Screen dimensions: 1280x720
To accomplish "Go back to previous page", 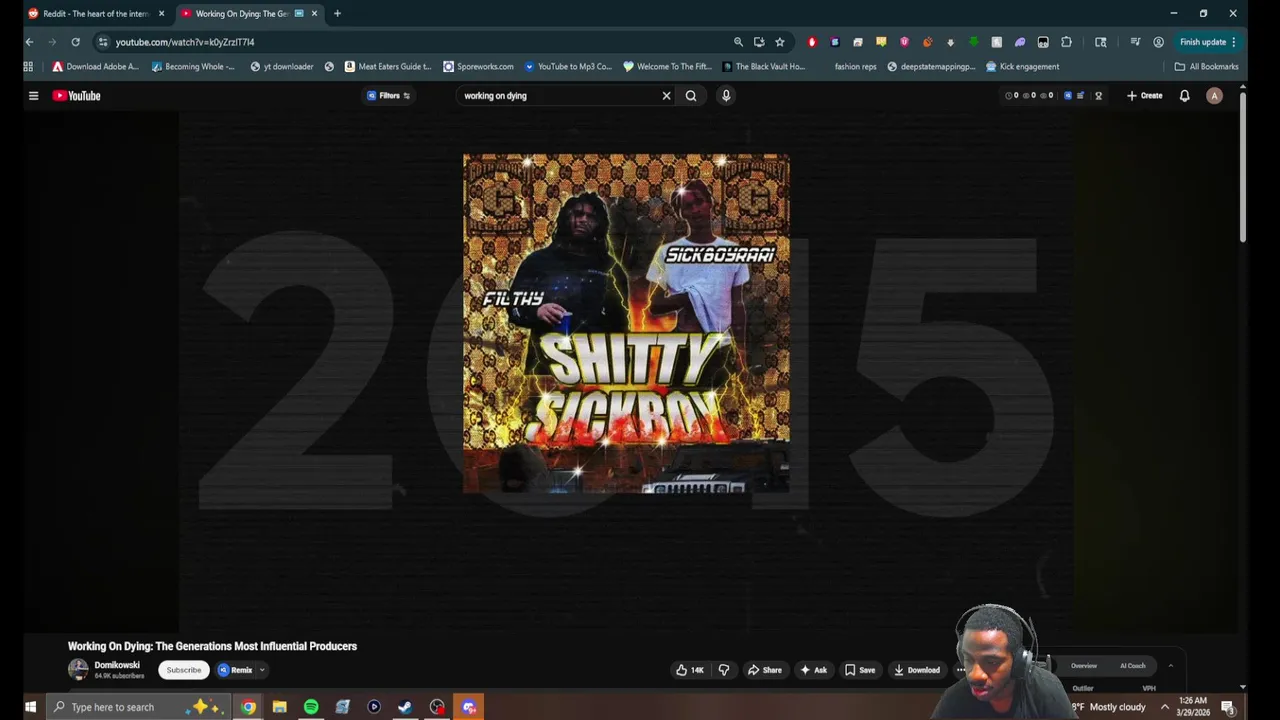I will coord(29,42).
